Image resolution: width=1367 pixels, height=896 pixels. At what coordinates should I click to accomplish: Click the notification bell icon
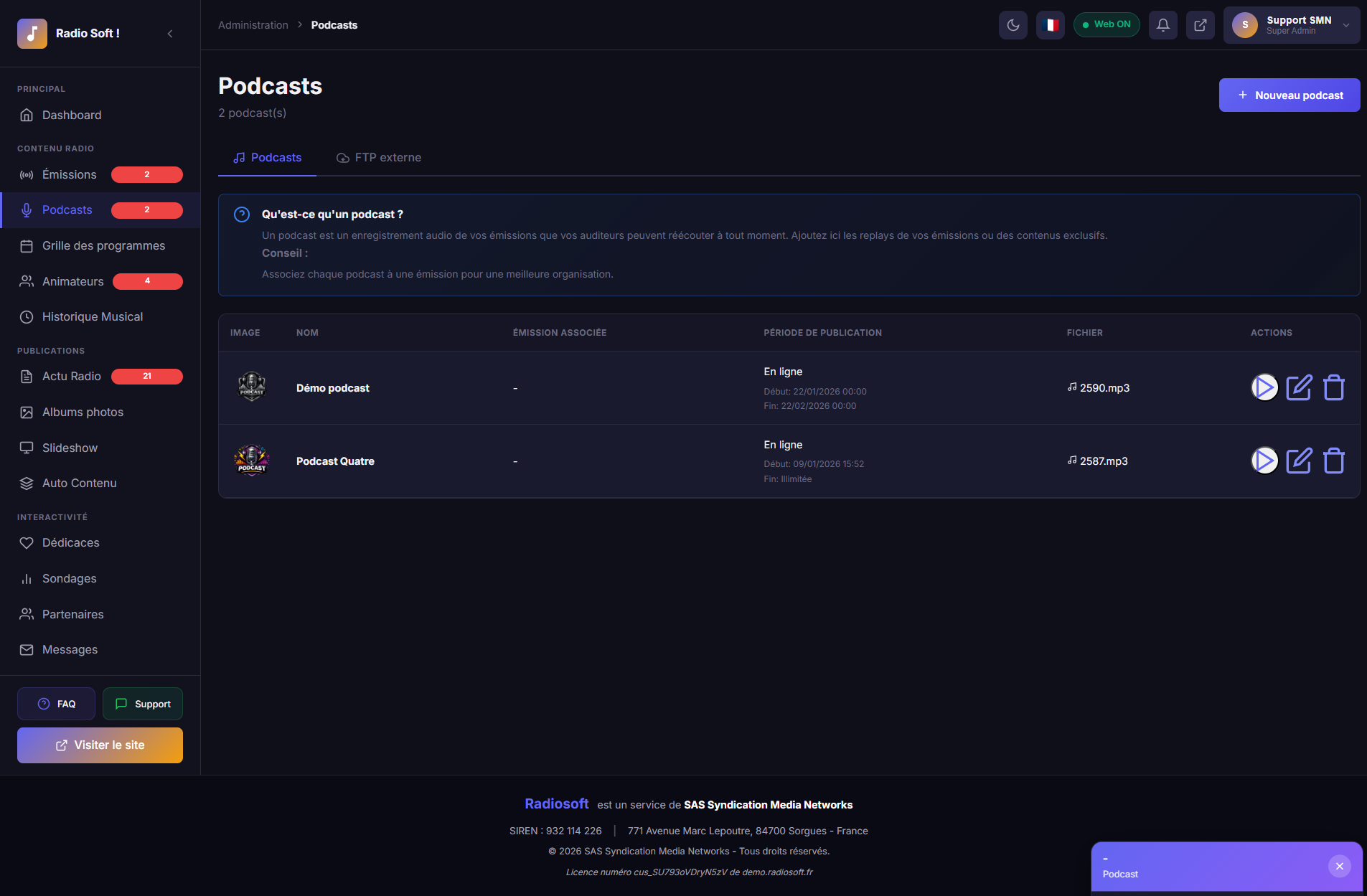tap(1163, 24)
